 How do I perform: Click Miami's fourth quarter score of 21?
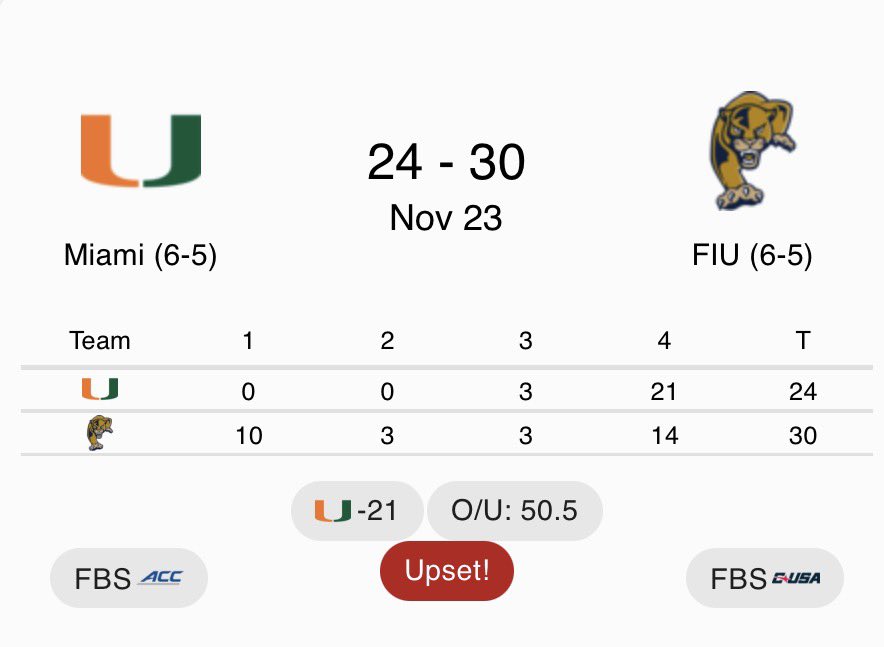click(x=664, y=391)
